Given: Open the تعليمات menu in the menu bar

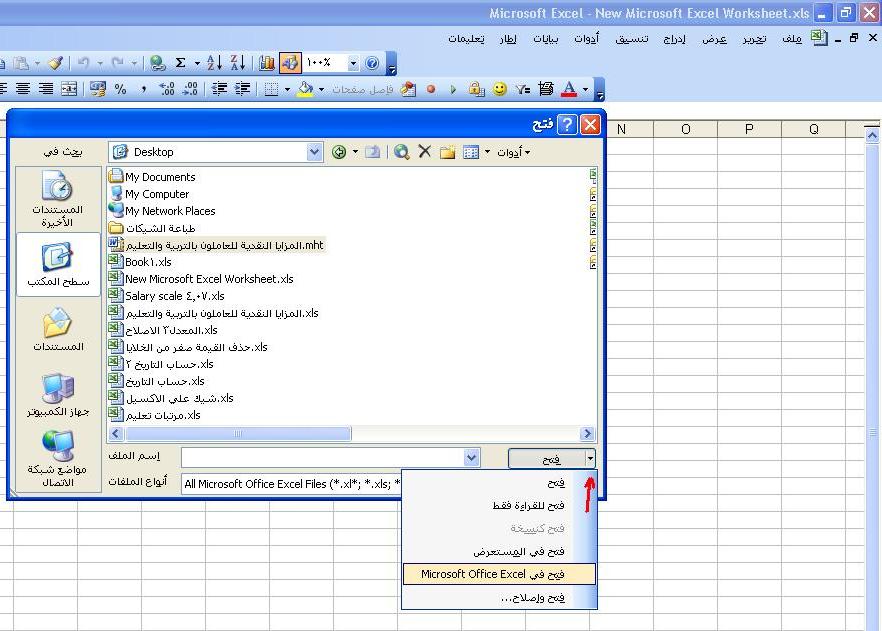Looking at the screenshot, I should [466, 38].
